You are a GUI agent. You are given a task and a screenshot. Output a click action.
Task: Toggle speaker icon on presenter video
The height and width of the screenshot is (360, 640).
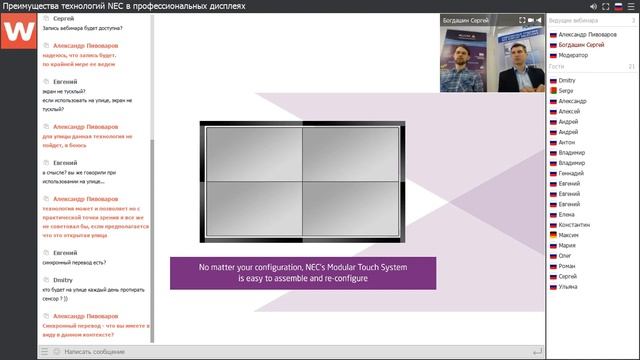(x=539, y=20)
